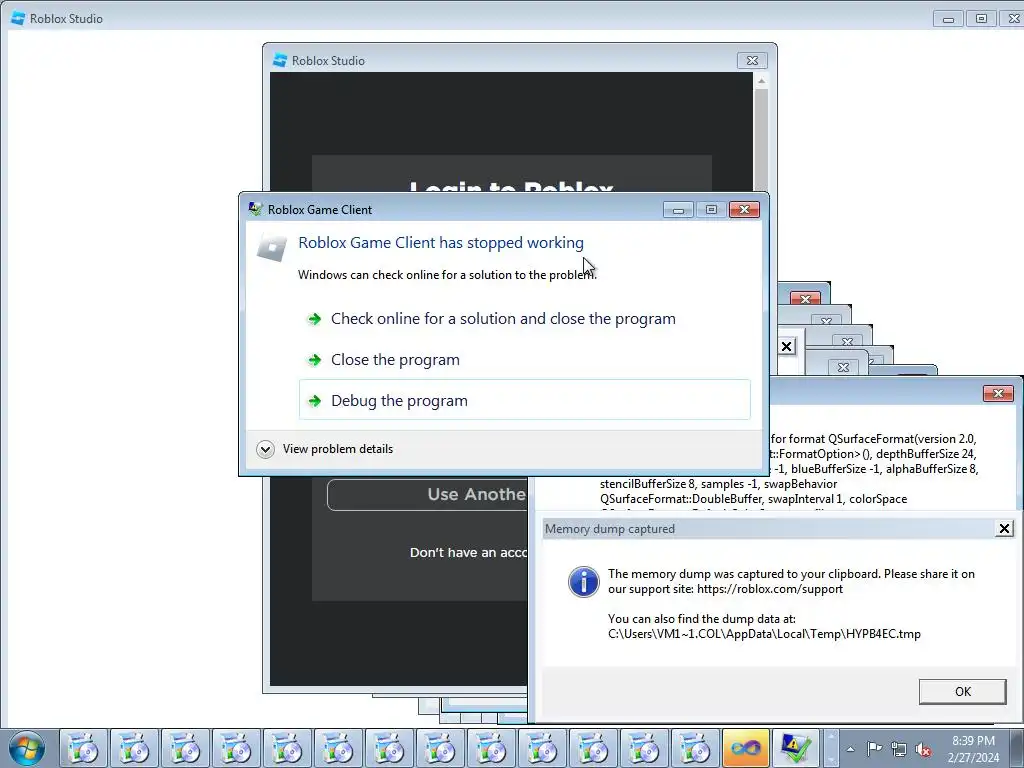Click the HYPB4EC.tmp dump file path text

click(x=764, y=633)
